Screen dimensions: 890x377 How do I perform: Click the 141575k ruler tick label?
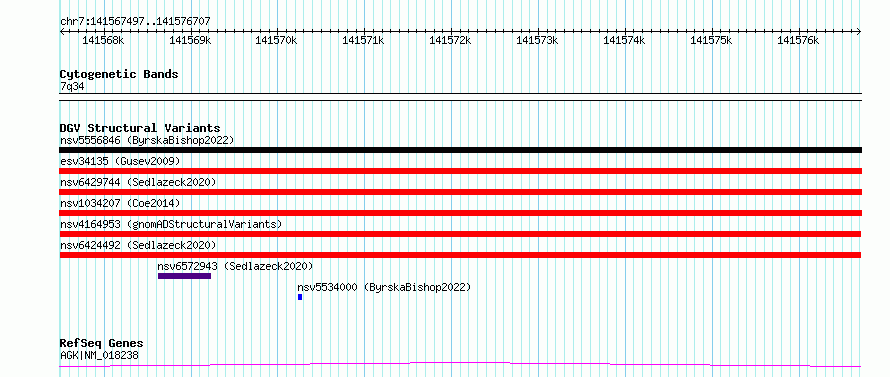[x=712, y=41]
